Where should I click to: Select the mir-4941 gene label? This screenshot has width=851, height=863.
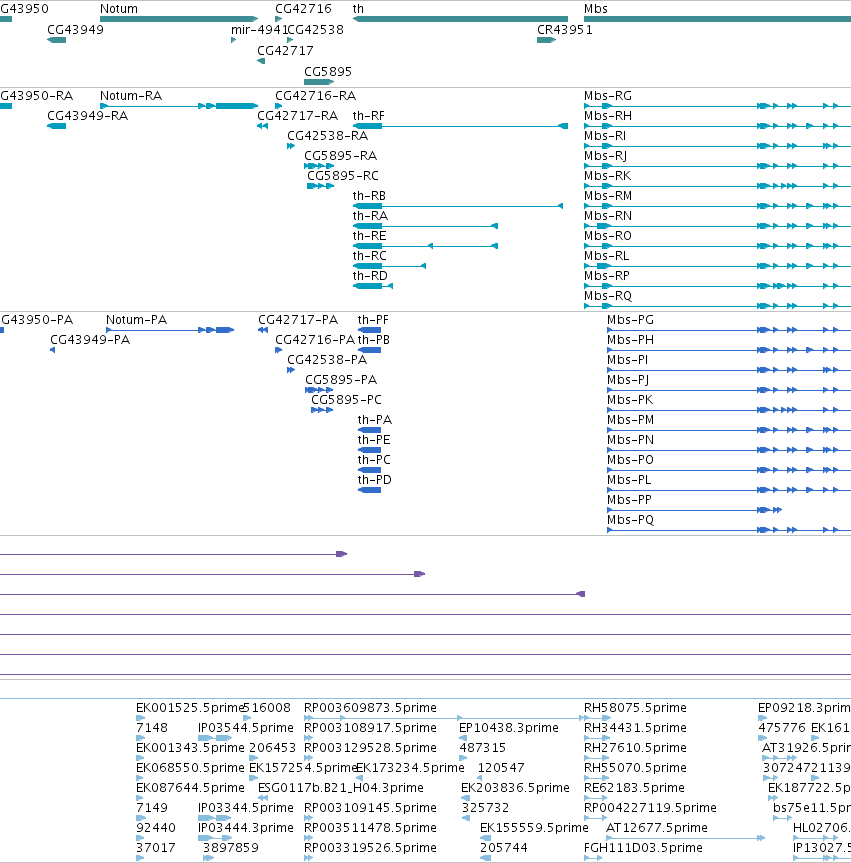coord(259,30)
